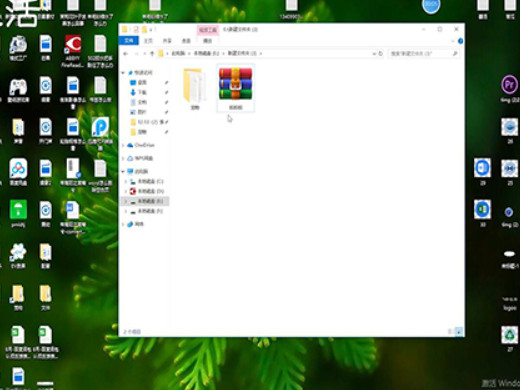Open the Premiere Pro desktop icon

[509, 89]
